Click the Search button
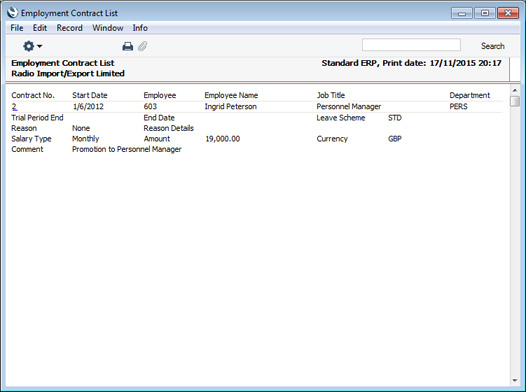The width and height of the screenshot is (526, 392). (492, 46)
